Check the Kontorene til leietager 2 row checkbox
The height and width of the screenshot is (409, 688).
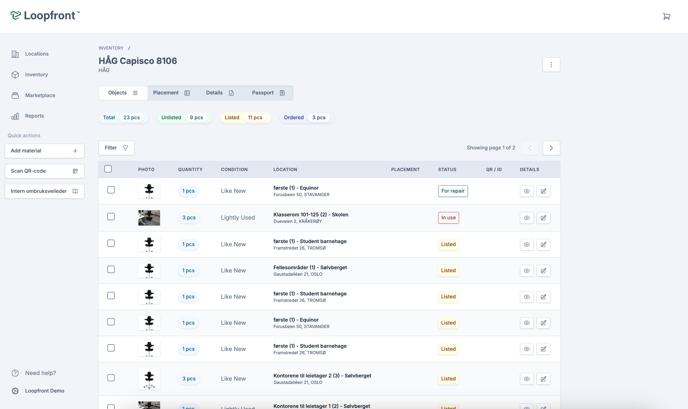[111, 378]
